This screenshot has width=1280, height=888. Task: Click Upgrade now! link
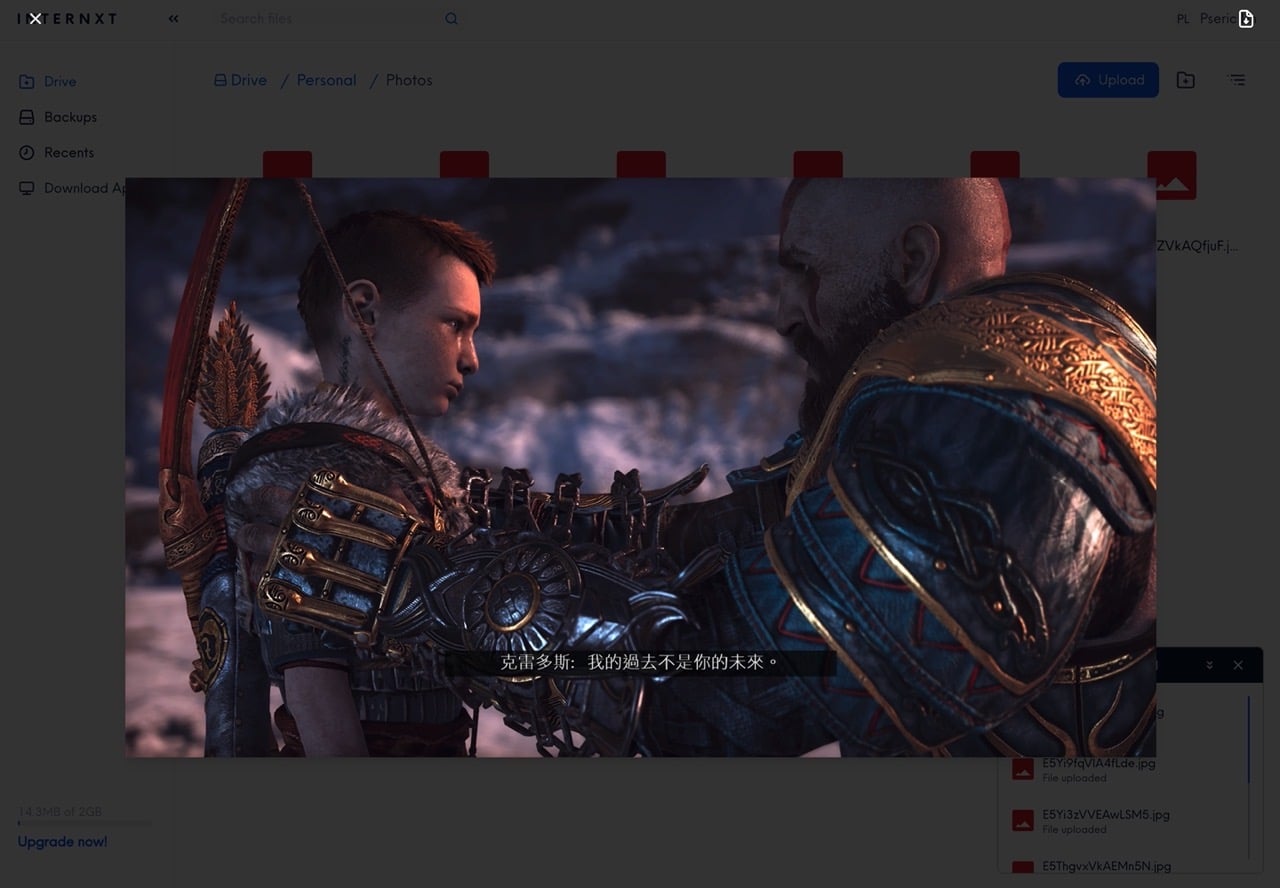coord(62,842)
